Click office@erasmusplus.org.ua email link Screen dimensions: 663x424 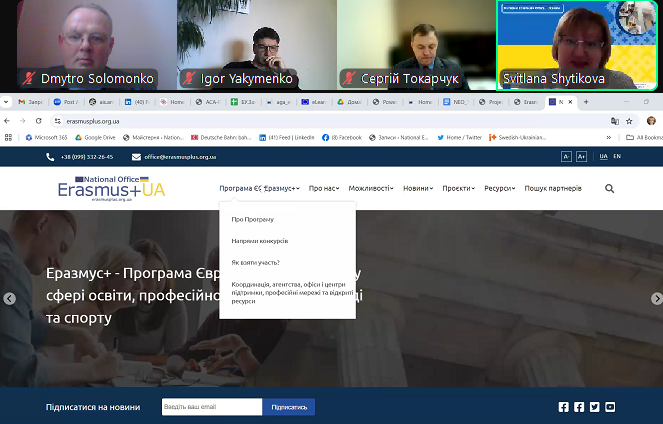coord(180,157)
